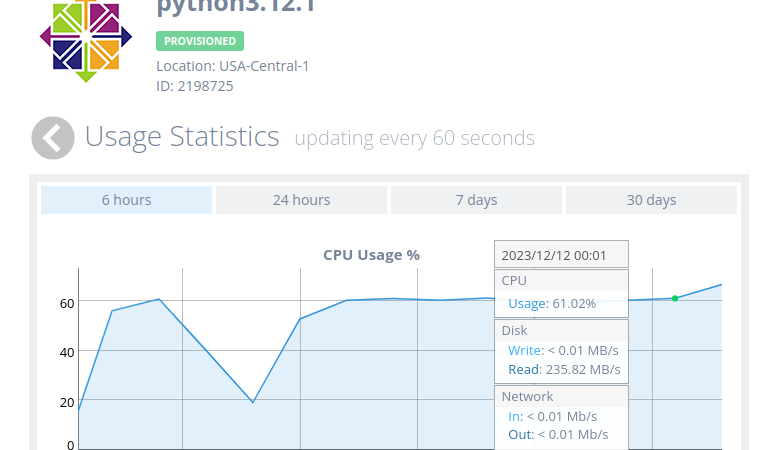
Task: Switch to the 24 hours tab
Action: pos(301,200)
